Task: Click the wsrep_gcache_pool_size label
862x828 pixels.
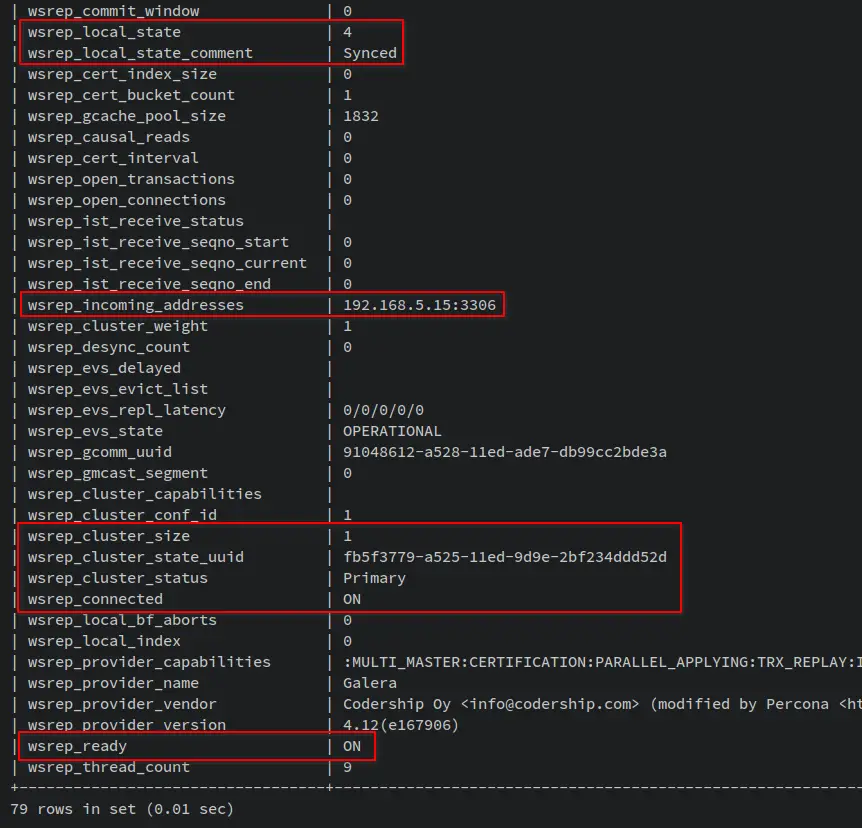Action: pyautogui.click(x=126, y=117)
